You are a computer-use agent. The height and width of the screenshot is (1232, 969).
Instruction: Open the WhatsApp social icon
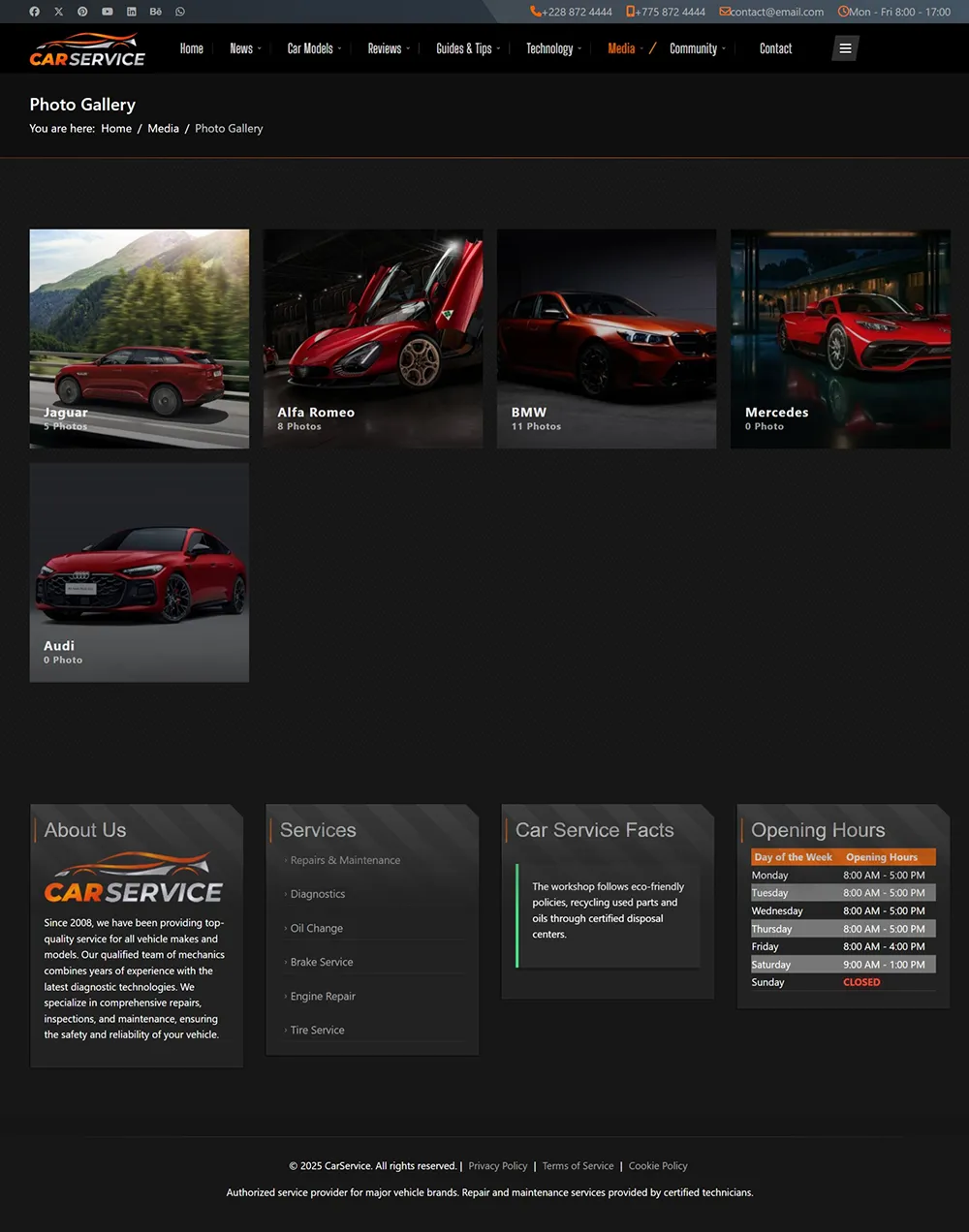(180, 12)
